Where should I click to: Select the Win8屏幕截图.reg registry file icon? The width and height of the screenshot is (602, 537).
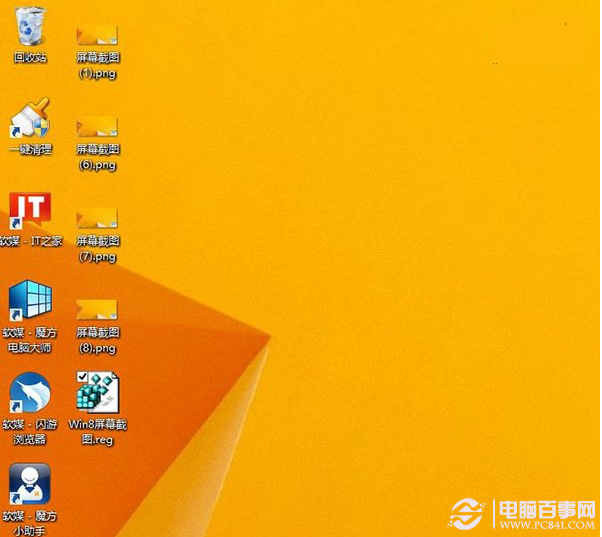pyautogui.click(x=98, y=392)
